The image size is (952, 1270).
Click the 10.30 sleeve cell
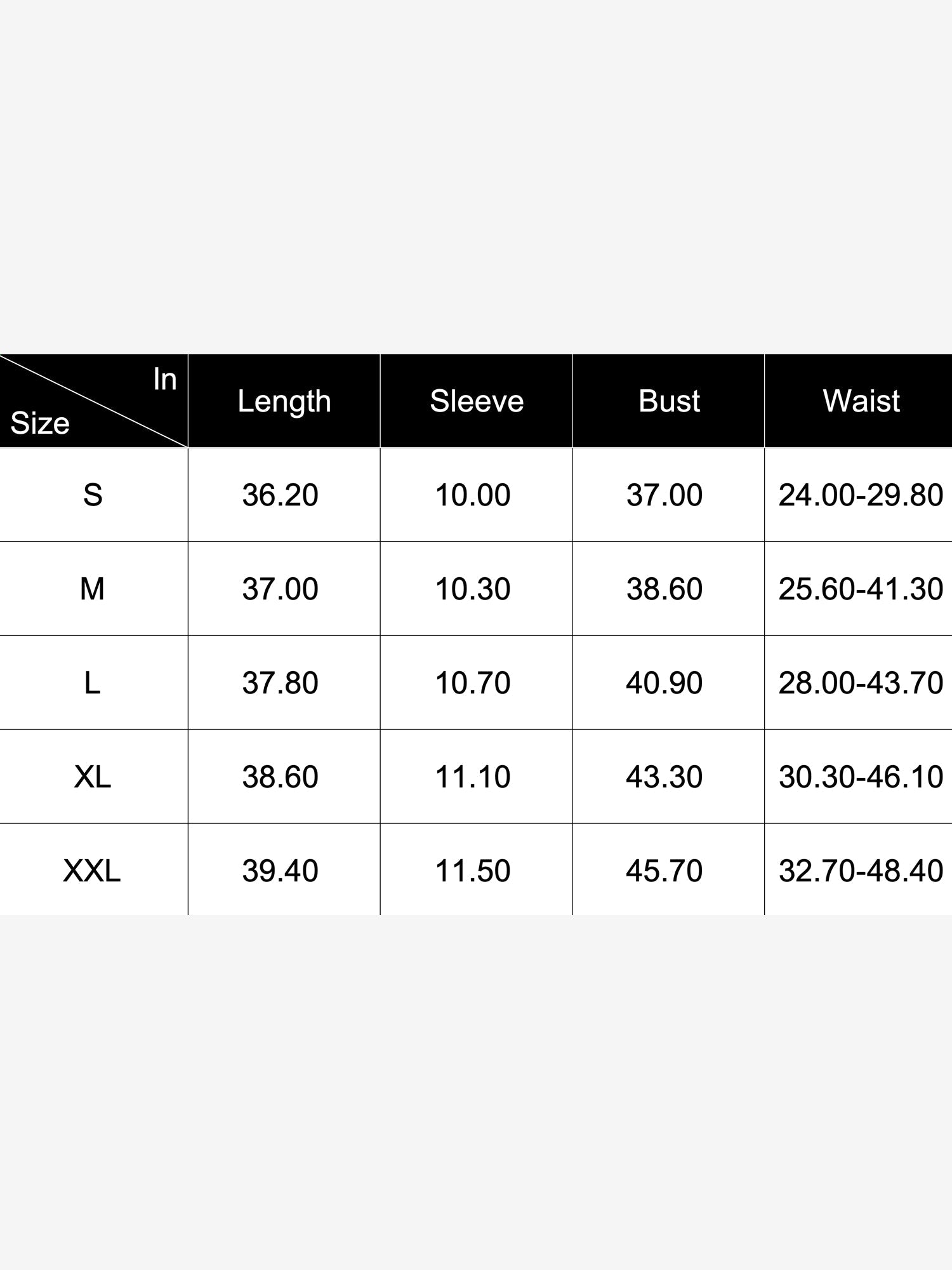coord(473,589)
